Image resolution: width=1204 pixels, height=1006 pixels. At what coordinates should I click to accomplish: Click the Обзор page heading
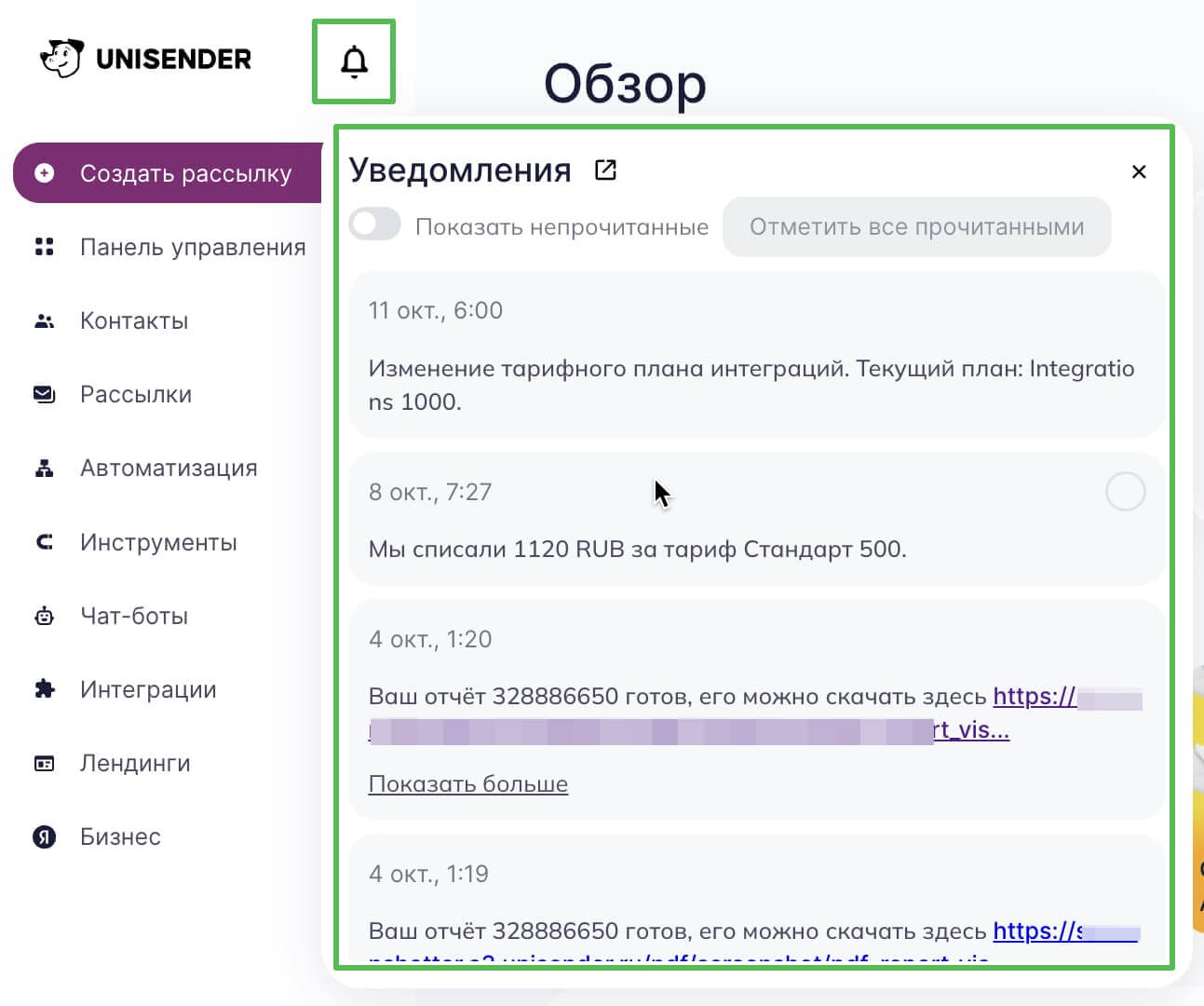tap(625, 84)
